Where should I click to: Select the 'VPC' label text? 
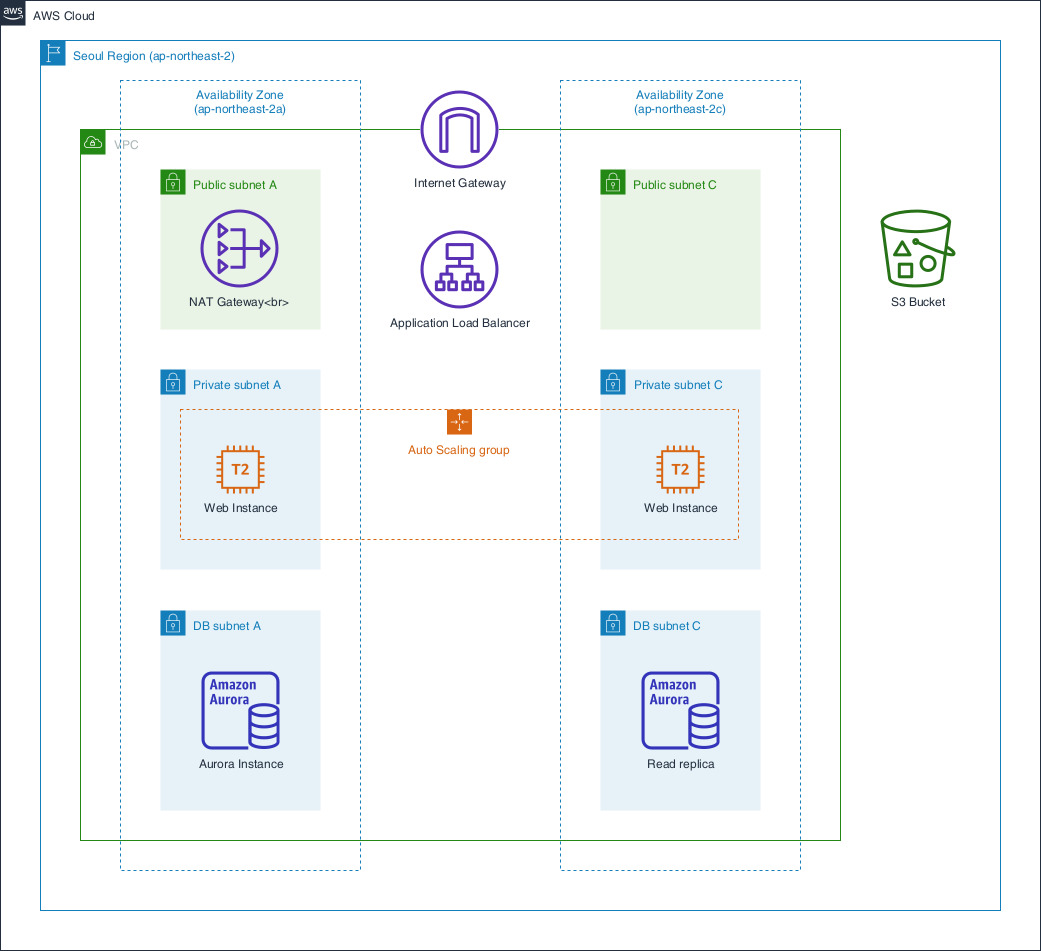coord(126,145)
